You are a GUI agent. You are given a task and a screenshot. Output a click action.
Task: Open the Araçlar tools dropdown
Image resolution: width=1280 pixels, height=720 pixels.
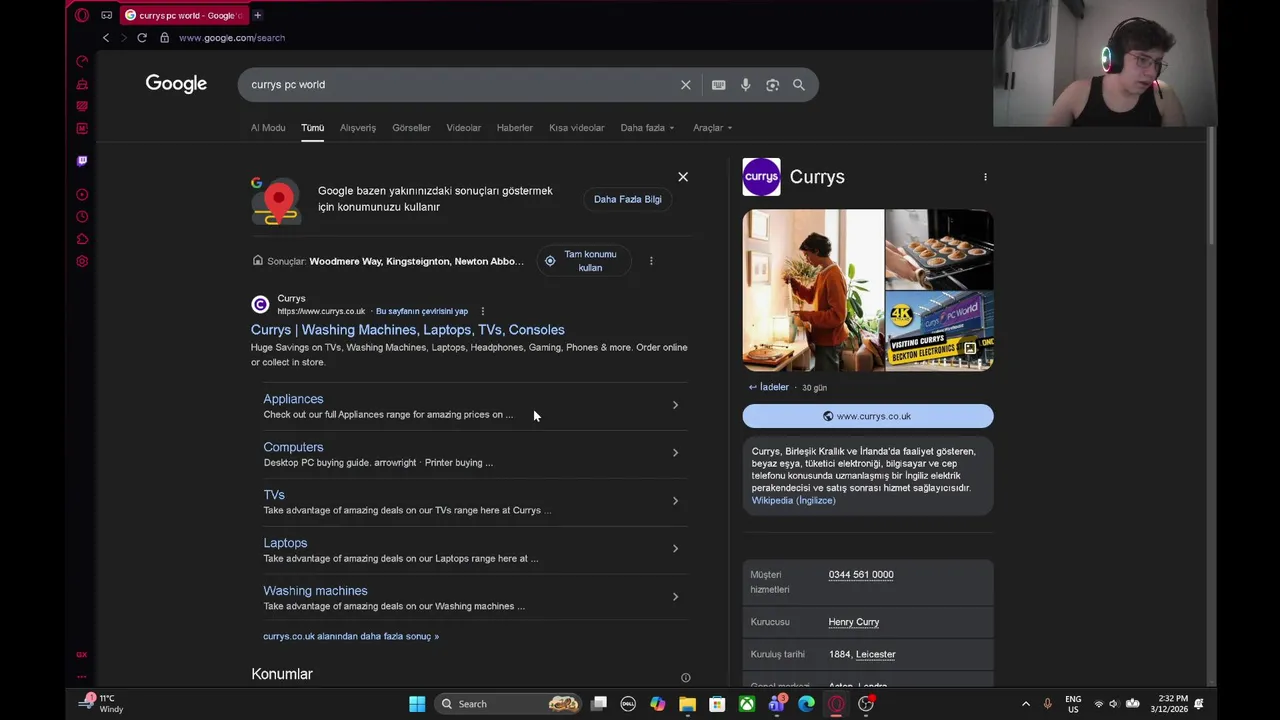pos(713,128)
